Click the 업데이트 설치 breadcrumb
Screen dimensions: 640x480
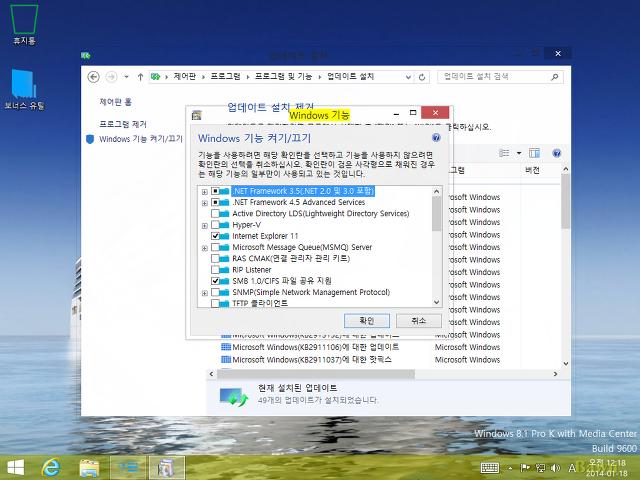[x=350, y=76]
